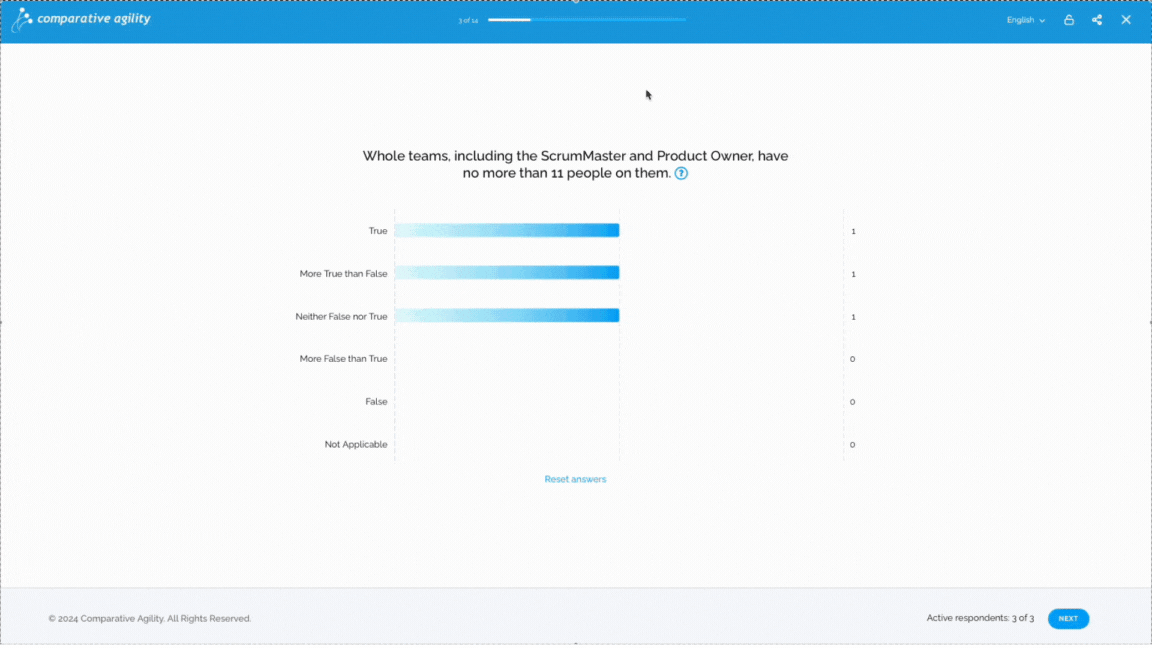The image size is (1152, 648).
Task: Click the language dropdown chevron arrow
Action: pos(1042,21)
